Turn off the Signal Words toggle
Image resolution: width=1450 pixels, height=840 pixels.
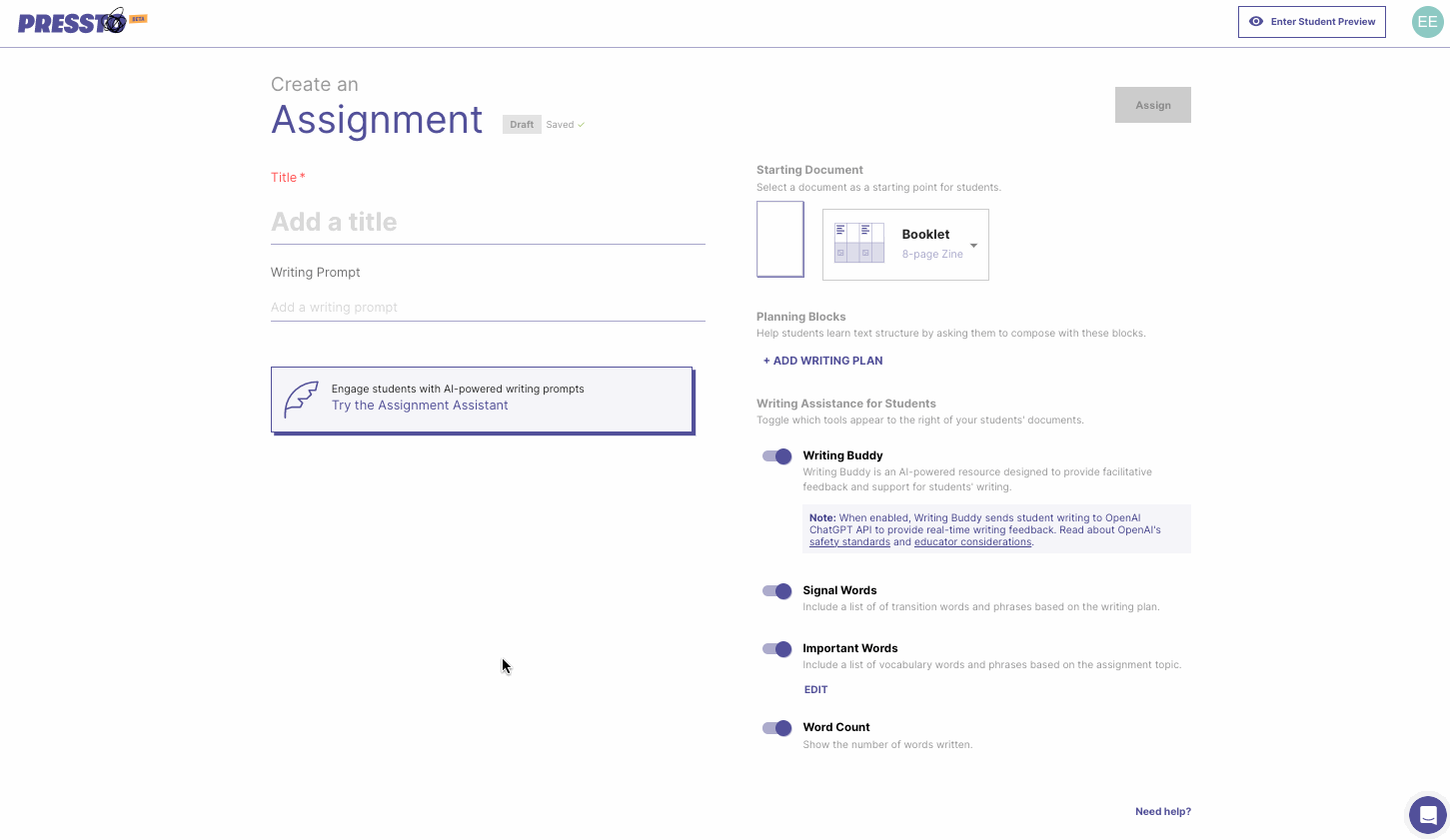coord(776,591)
